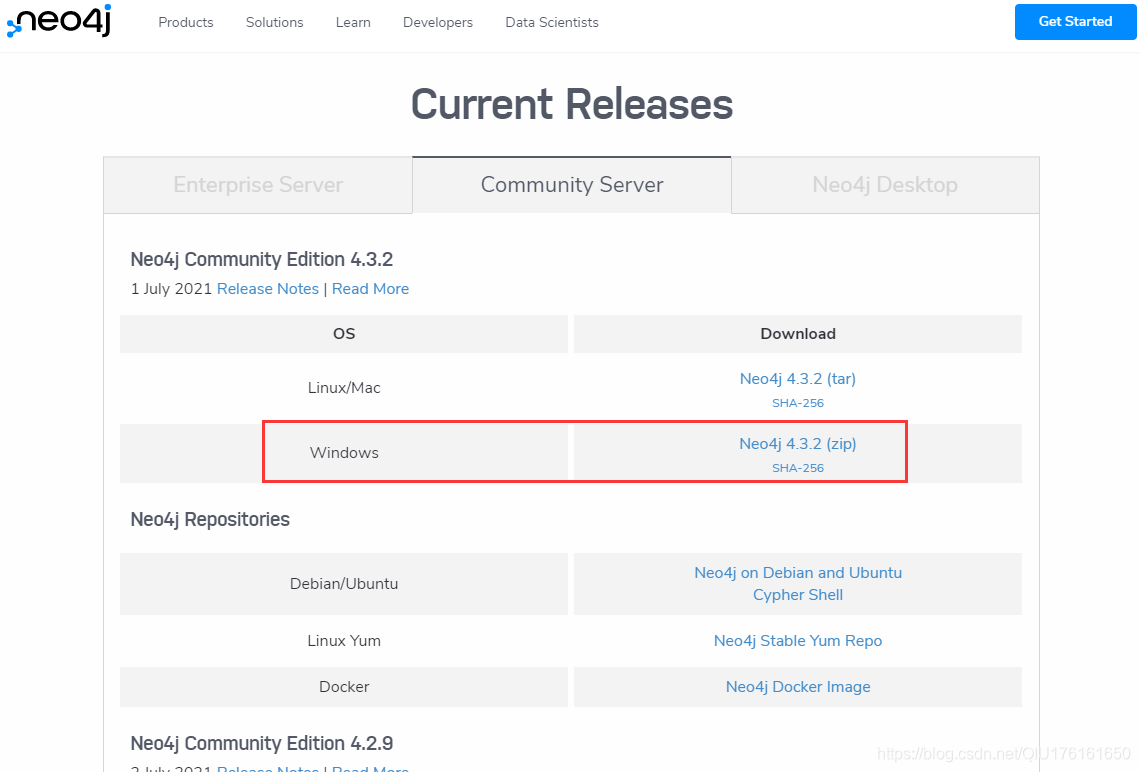Select the Community Server tab
Screen dimensions: 1140x772
click(x=571, y=185)
